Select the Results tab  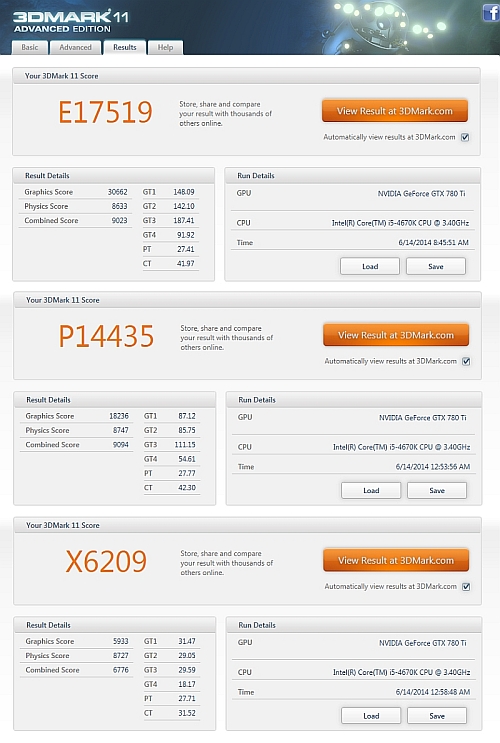(x=125, y=47)
